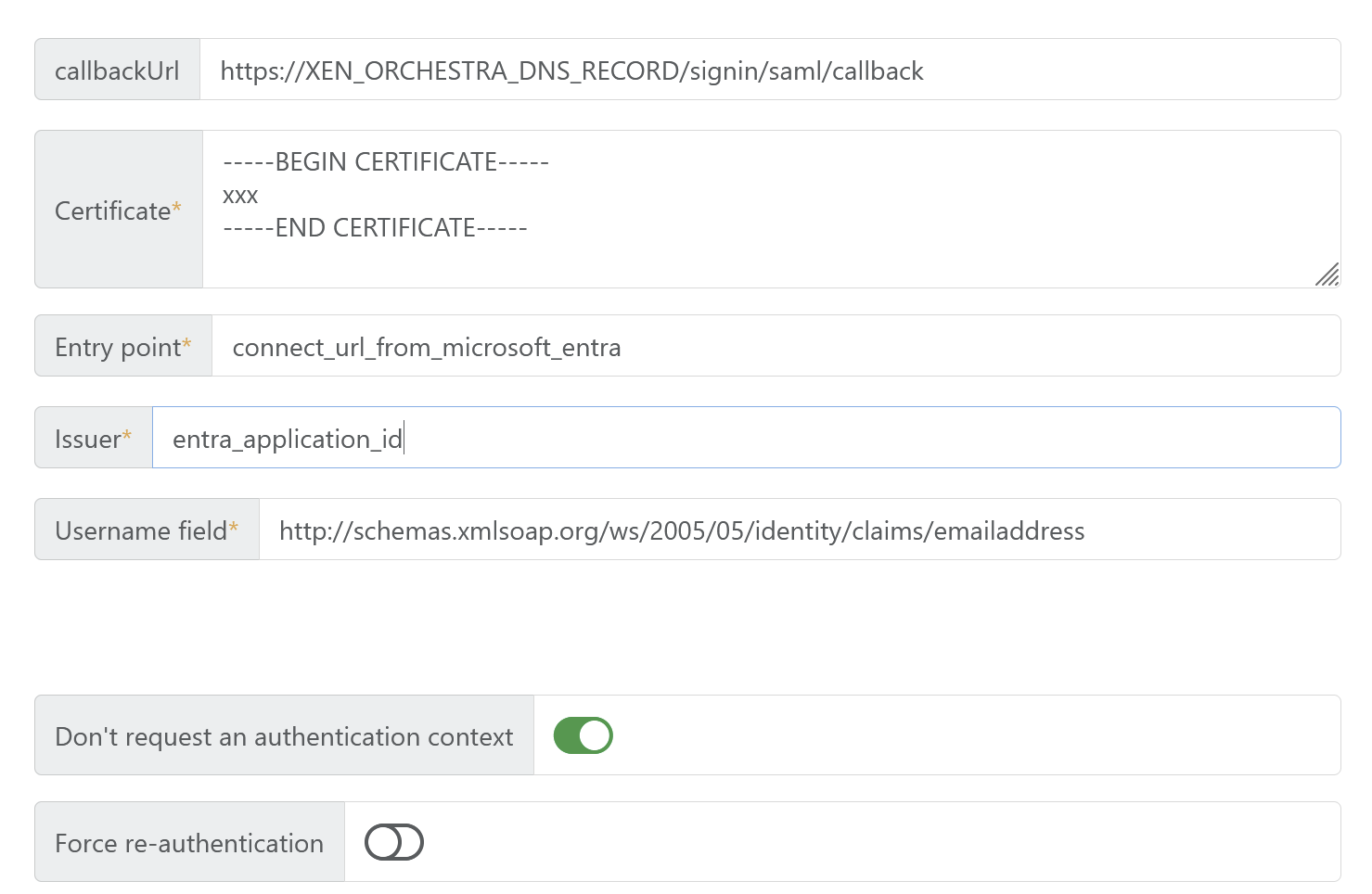
Task: Click the Username field label
Action: pos(141,531)
